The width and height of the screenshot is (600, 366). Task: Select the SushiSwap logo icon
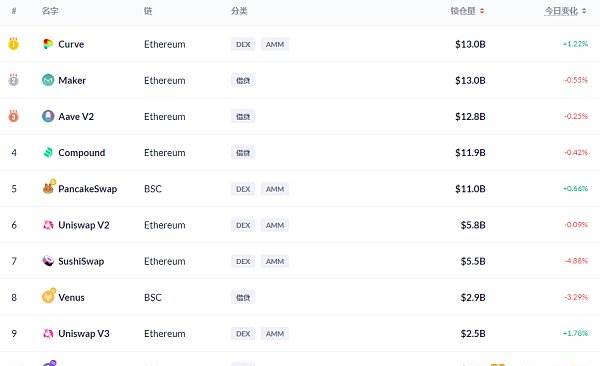[48, 261]
